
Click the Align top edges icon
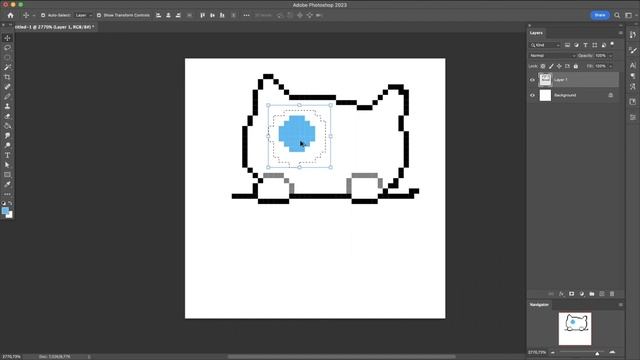coord(202,15)
